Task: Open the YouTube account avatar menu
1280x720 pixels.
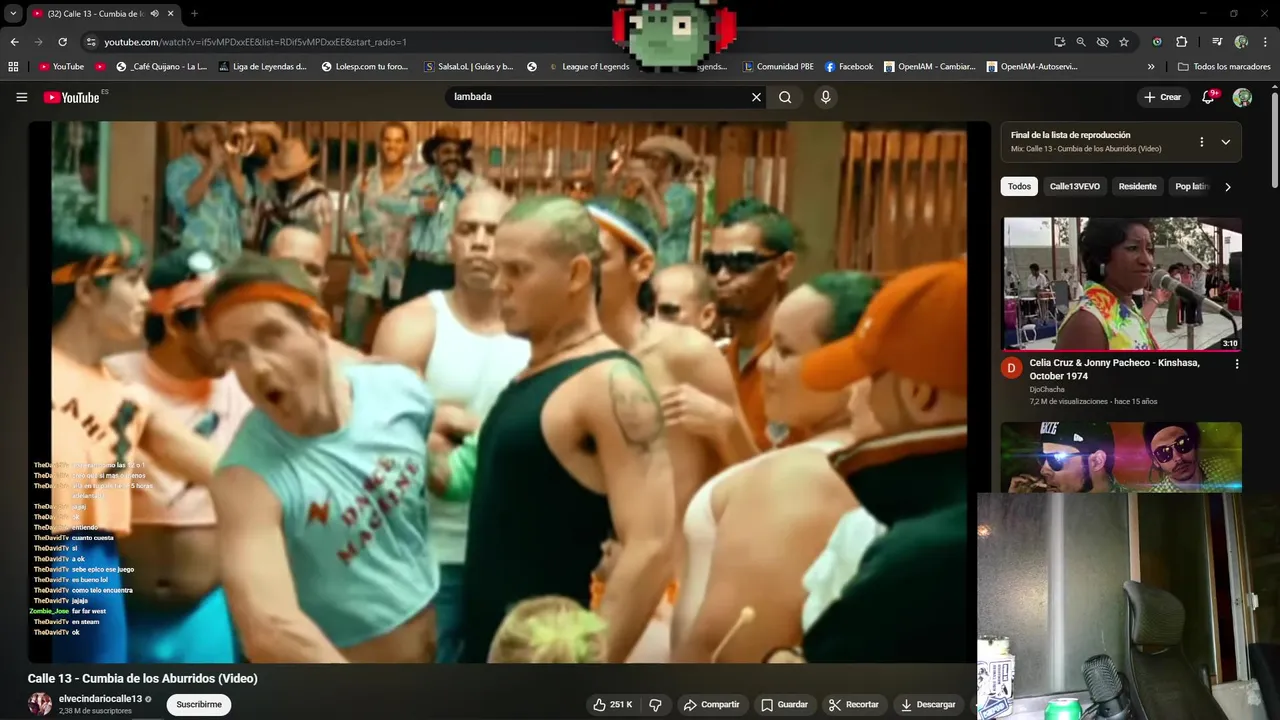Action: 1242,97
